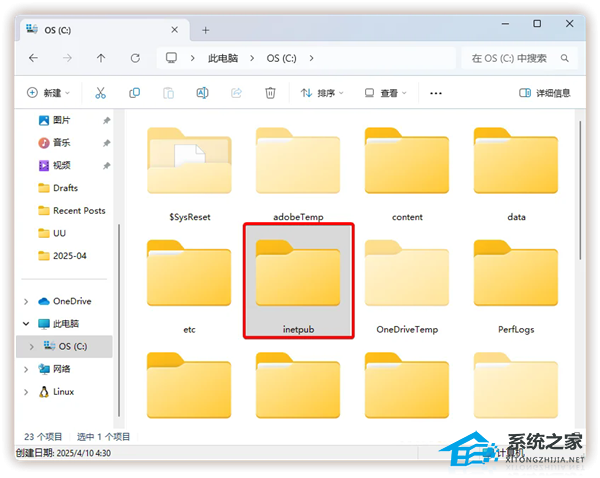Screen dimensions: 600x478
Task: Click the Rename icon in toolbar
Action: point(202,93)
